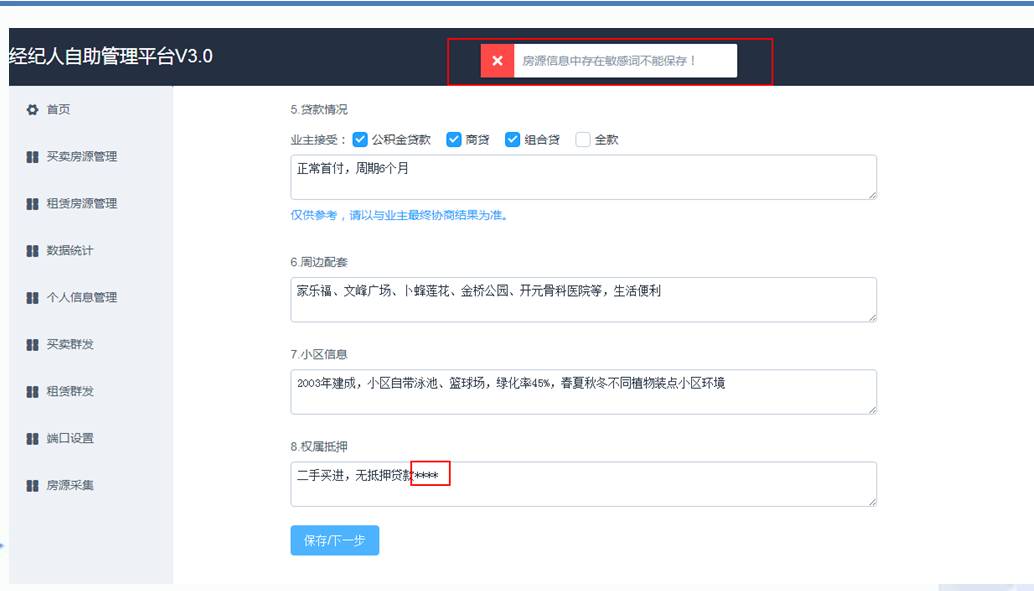Click the gear icon beside 首页
The width and height of the screenshot is (1034, 591).
32,110
